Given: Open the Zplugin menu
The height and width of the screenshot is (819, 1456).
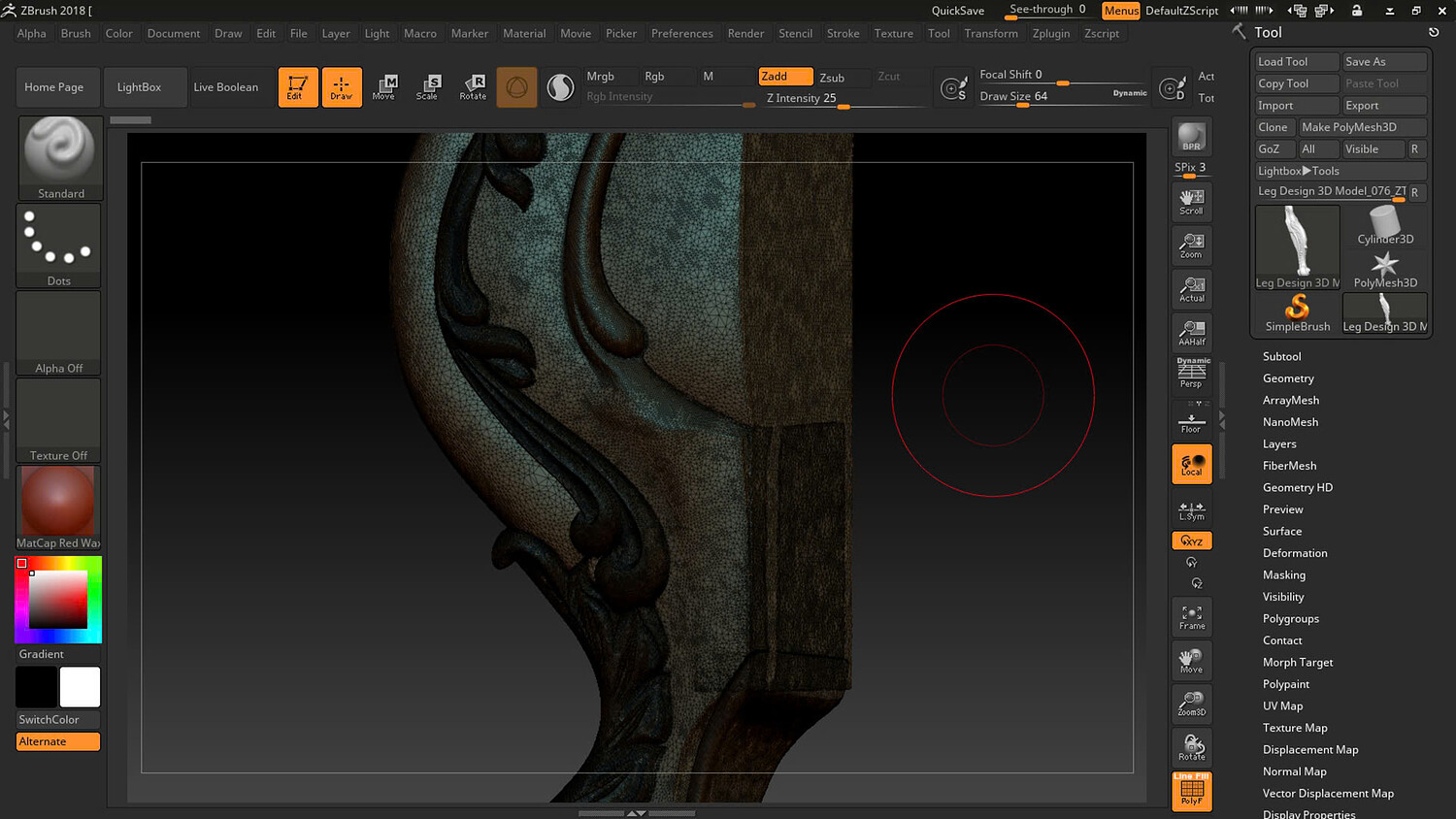Looking at the screenshot, I should point(1050,33).
